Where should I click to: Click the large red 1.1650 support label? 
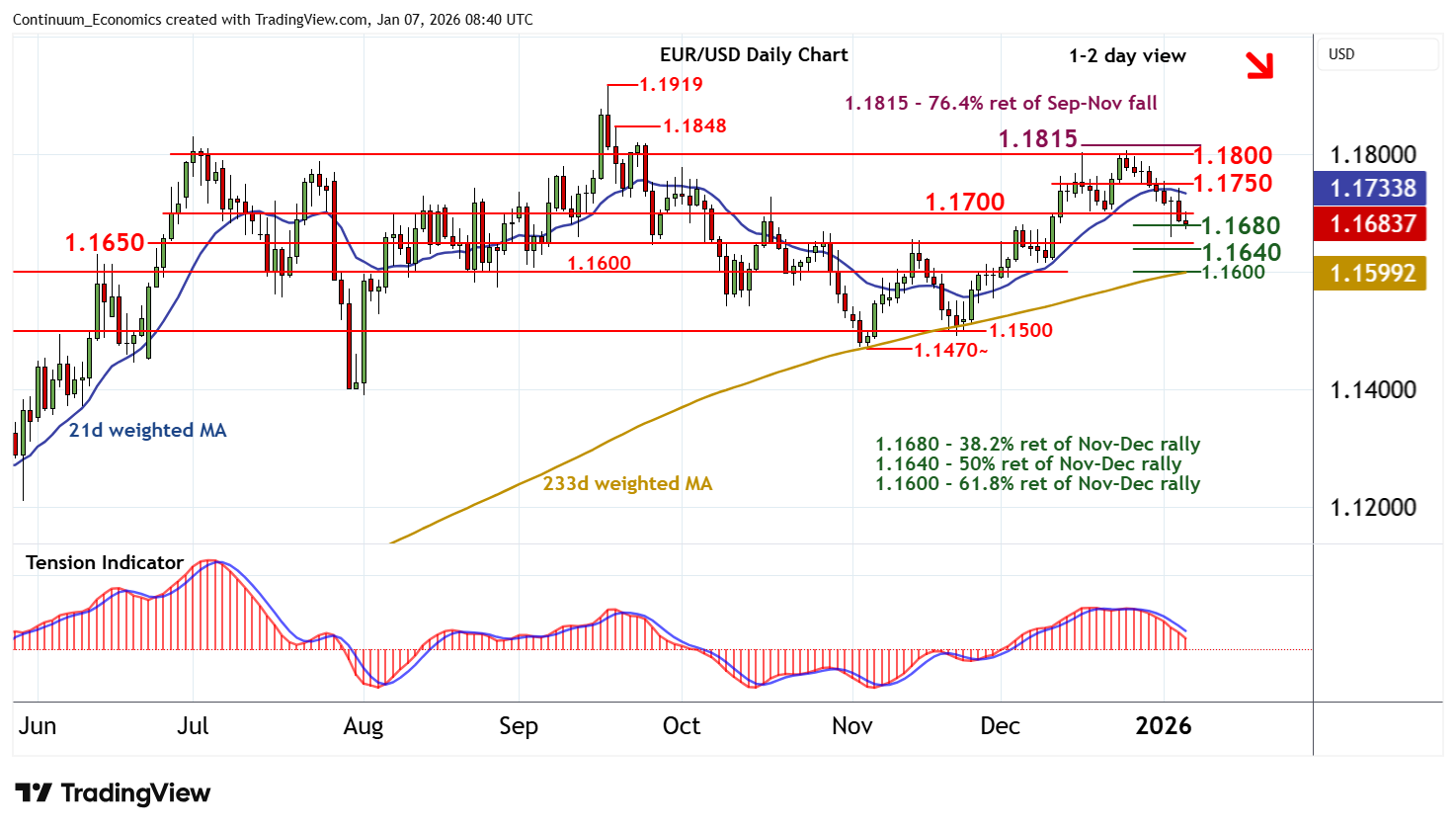click(x=105, y=242)
